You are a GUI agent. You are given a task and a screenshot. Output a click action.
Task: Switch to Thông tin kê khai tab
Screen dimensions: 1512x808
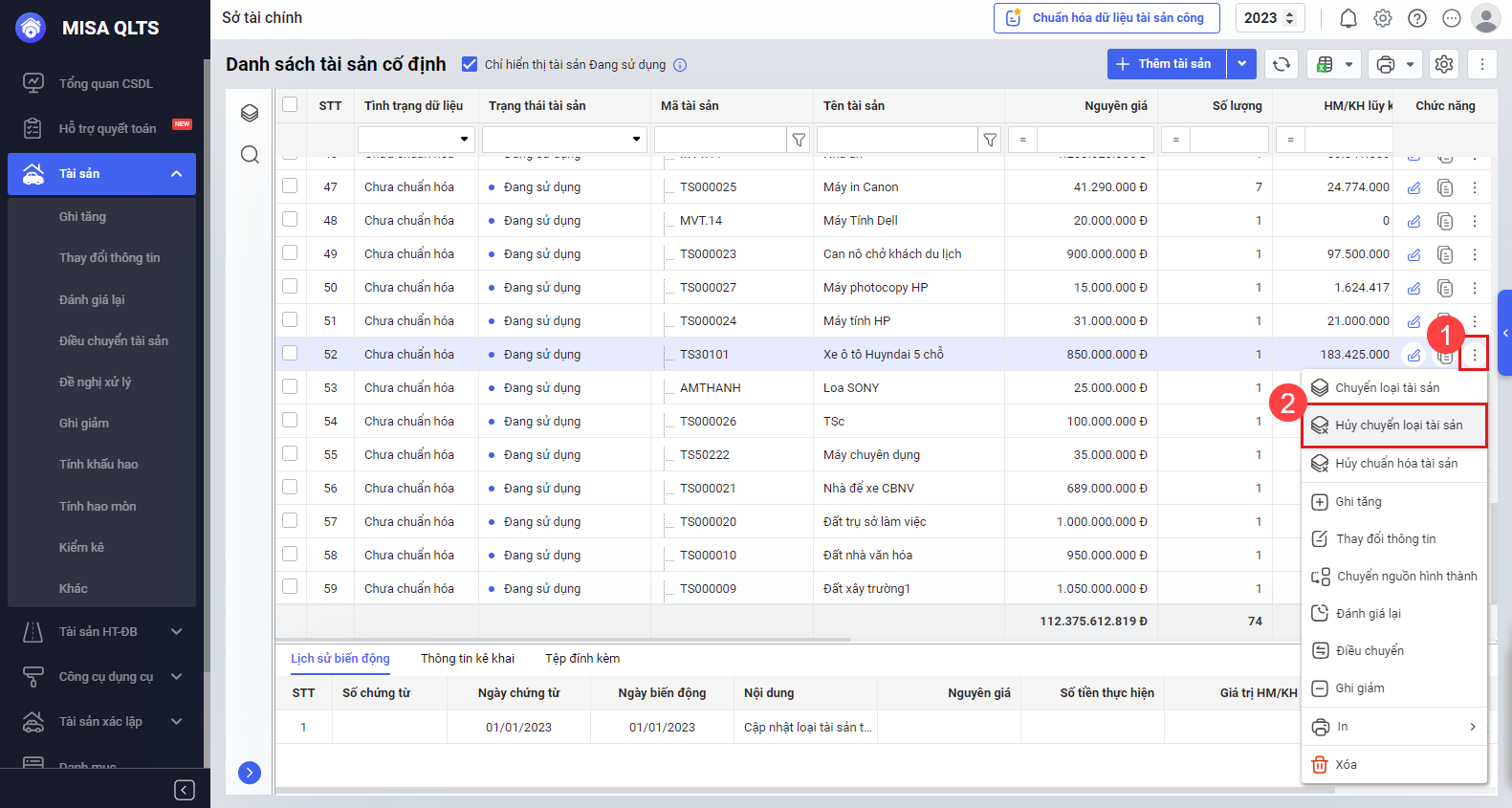(468, 659)
